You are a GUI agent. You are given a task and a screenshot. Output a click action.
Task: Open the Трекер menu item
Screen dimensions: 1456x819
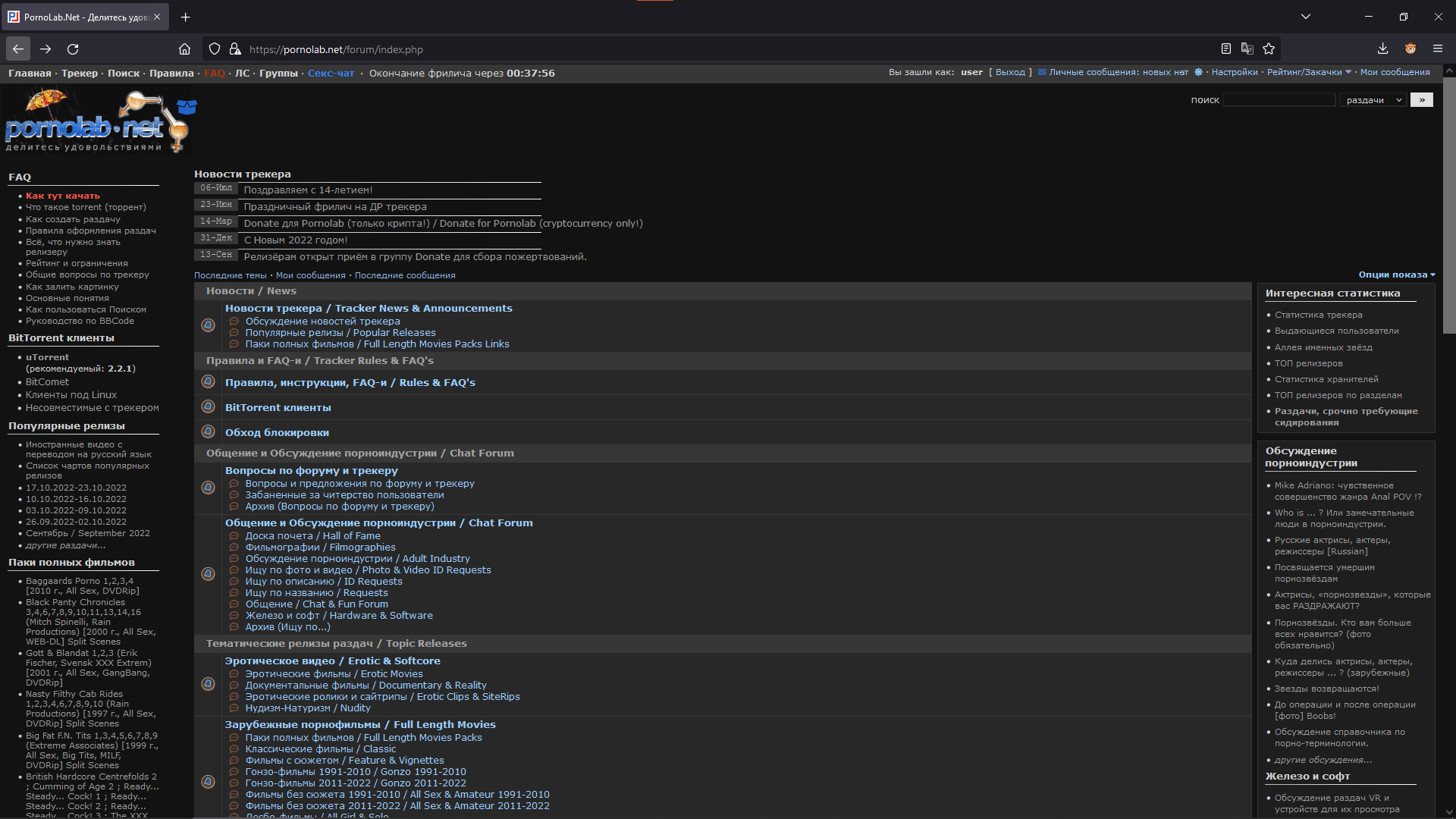80,74
